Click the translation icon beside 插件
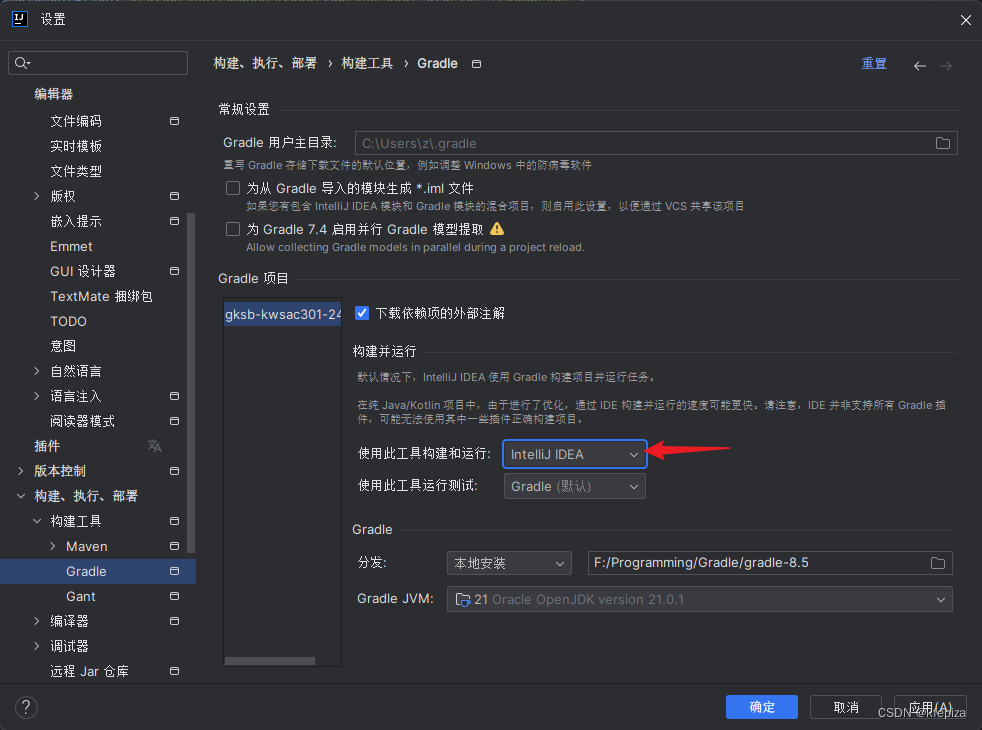 (155, 446)
